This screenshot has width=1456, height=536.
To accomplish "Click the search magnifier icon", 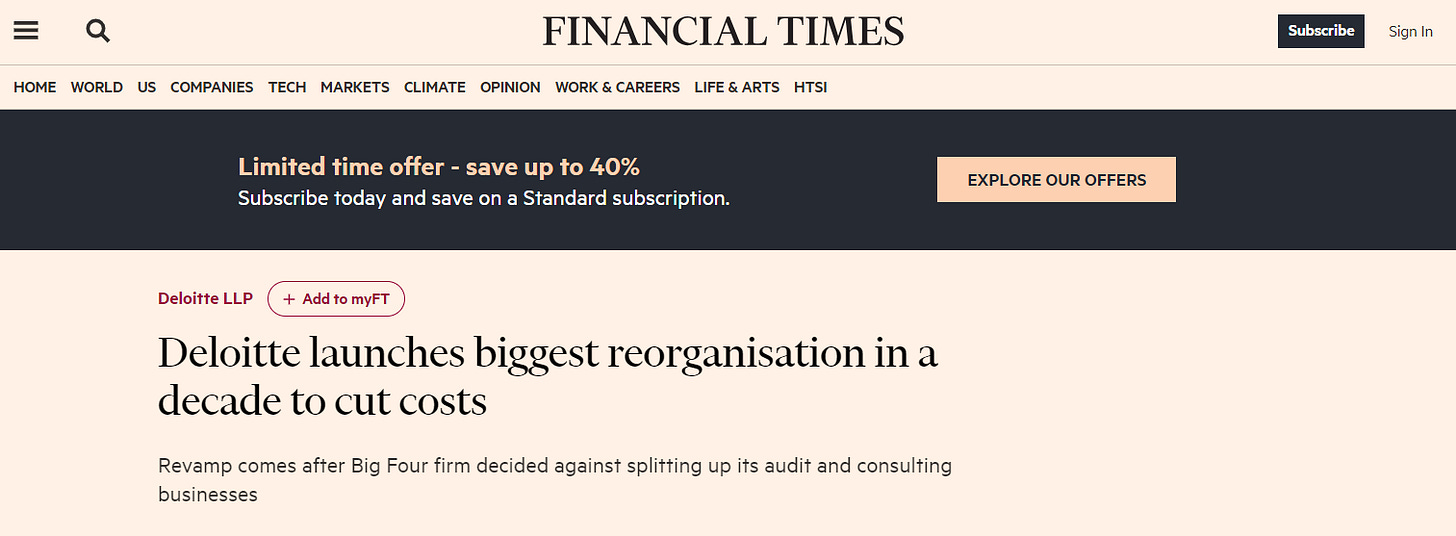I will (x=98, y=31).
